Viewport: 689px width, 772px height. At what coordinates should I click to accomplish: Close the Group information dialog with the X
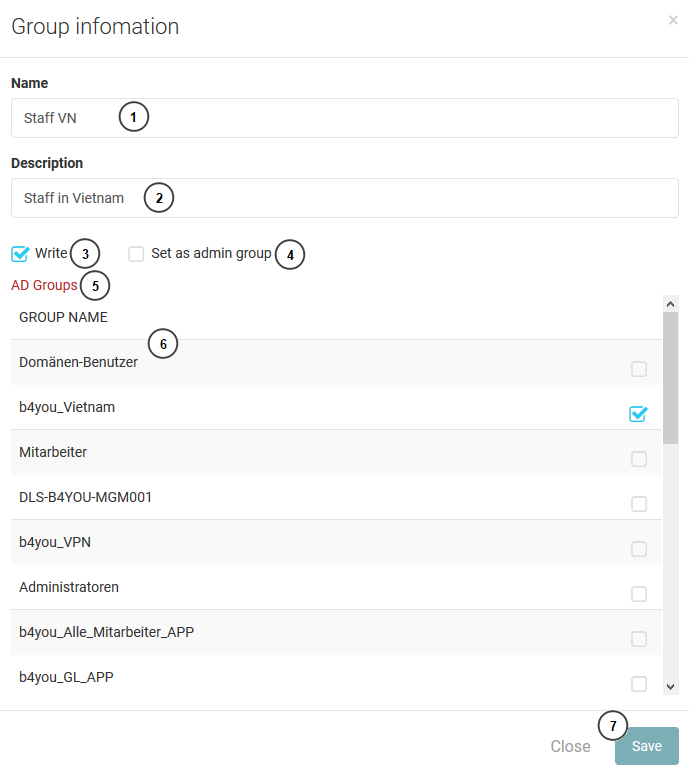click(x=673, y=20)
